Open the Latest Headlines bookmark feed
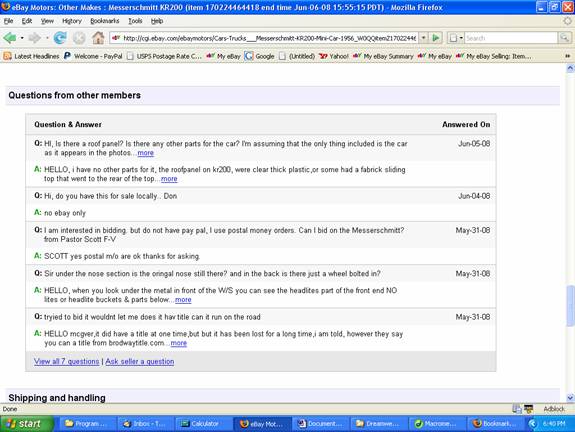Viewport: 575px width, 432px height. click(x=32, y=56)
